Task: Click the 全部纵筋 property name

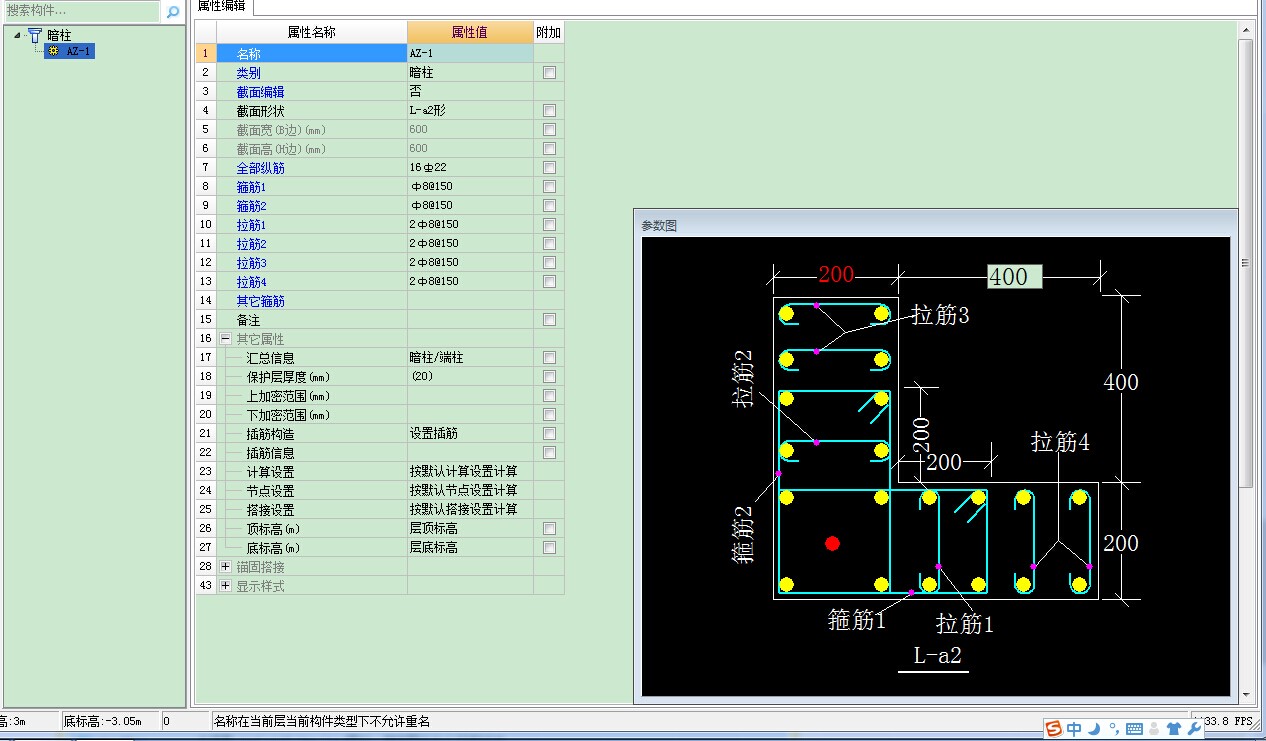Action: (260, 168)
